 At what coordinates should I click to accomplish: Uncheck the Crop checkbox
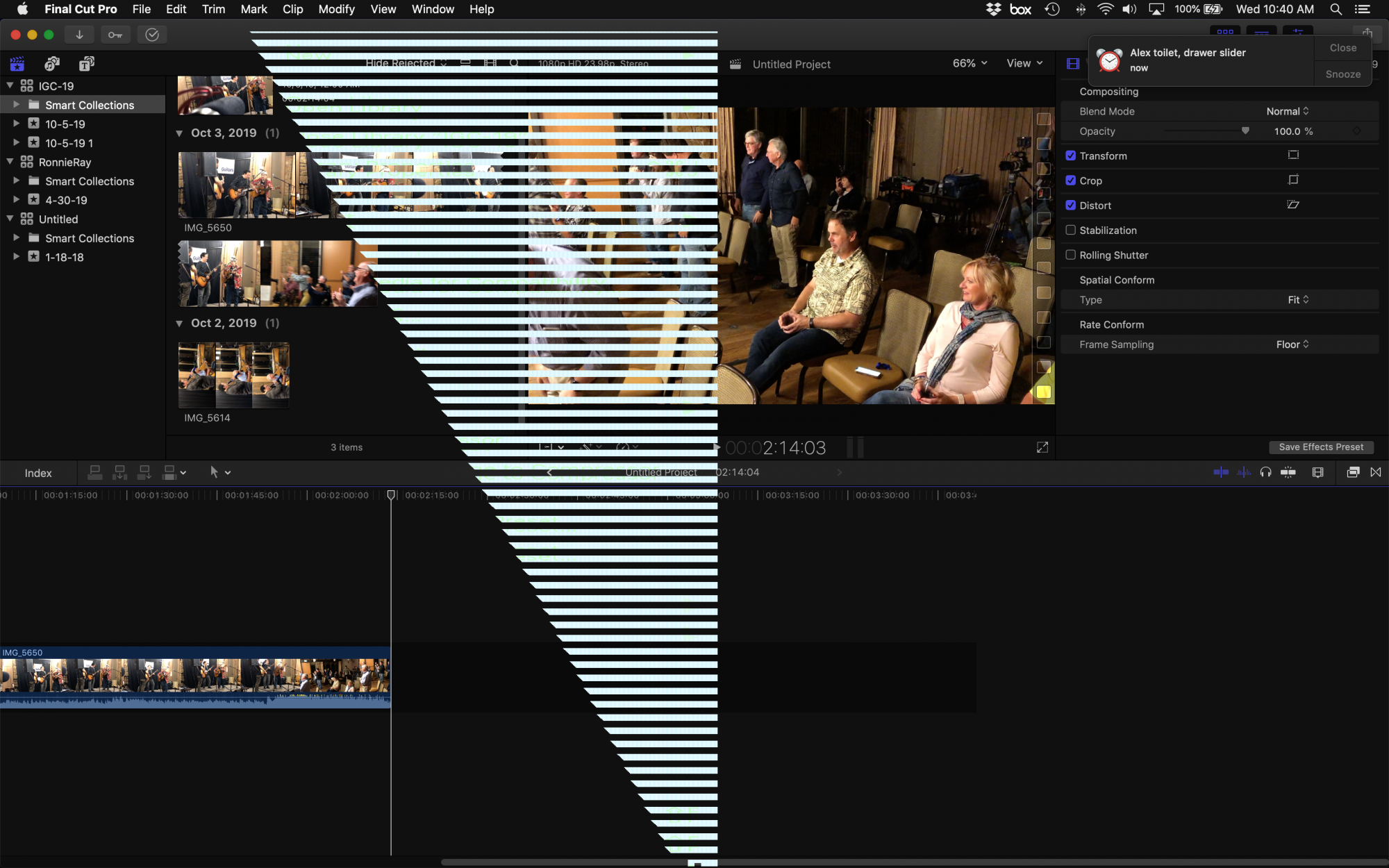tap(1070, 181)
